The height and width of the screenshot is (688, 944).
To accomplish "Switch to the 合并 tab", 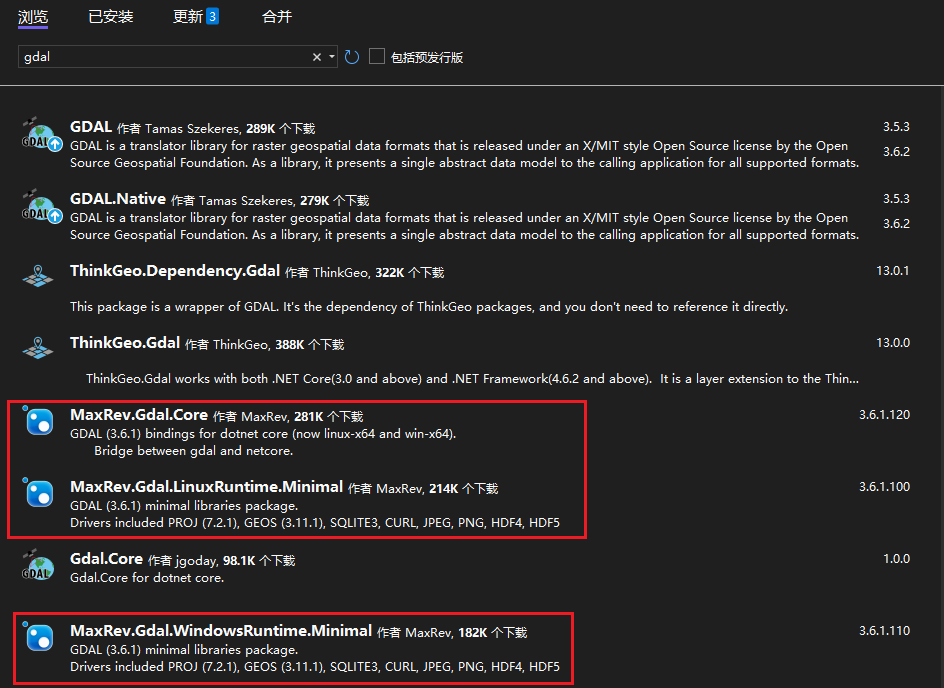I will [x=277, y=17].
